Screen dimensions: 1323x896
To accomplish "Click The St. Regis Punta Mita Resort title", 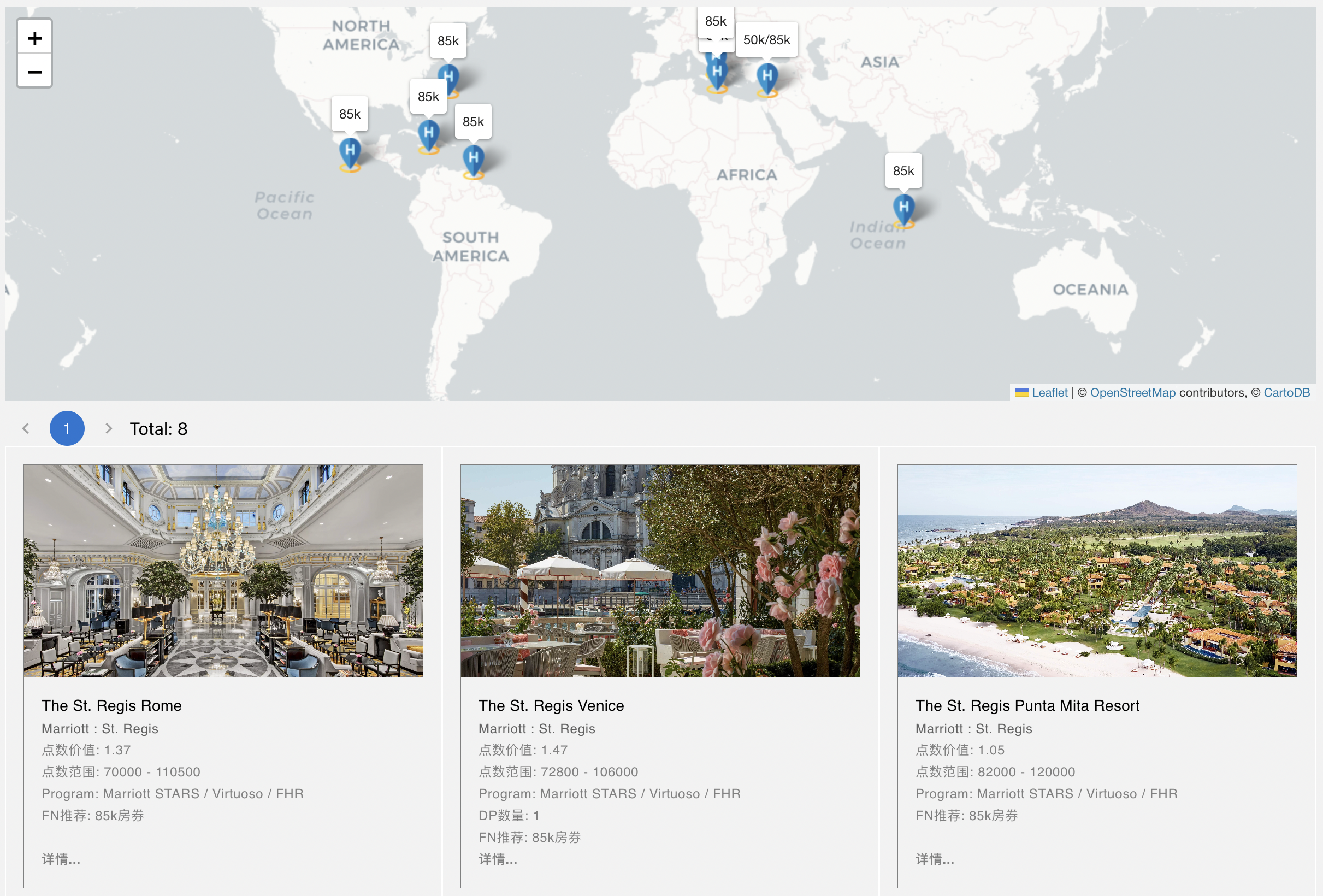I will pos(1027,705).
